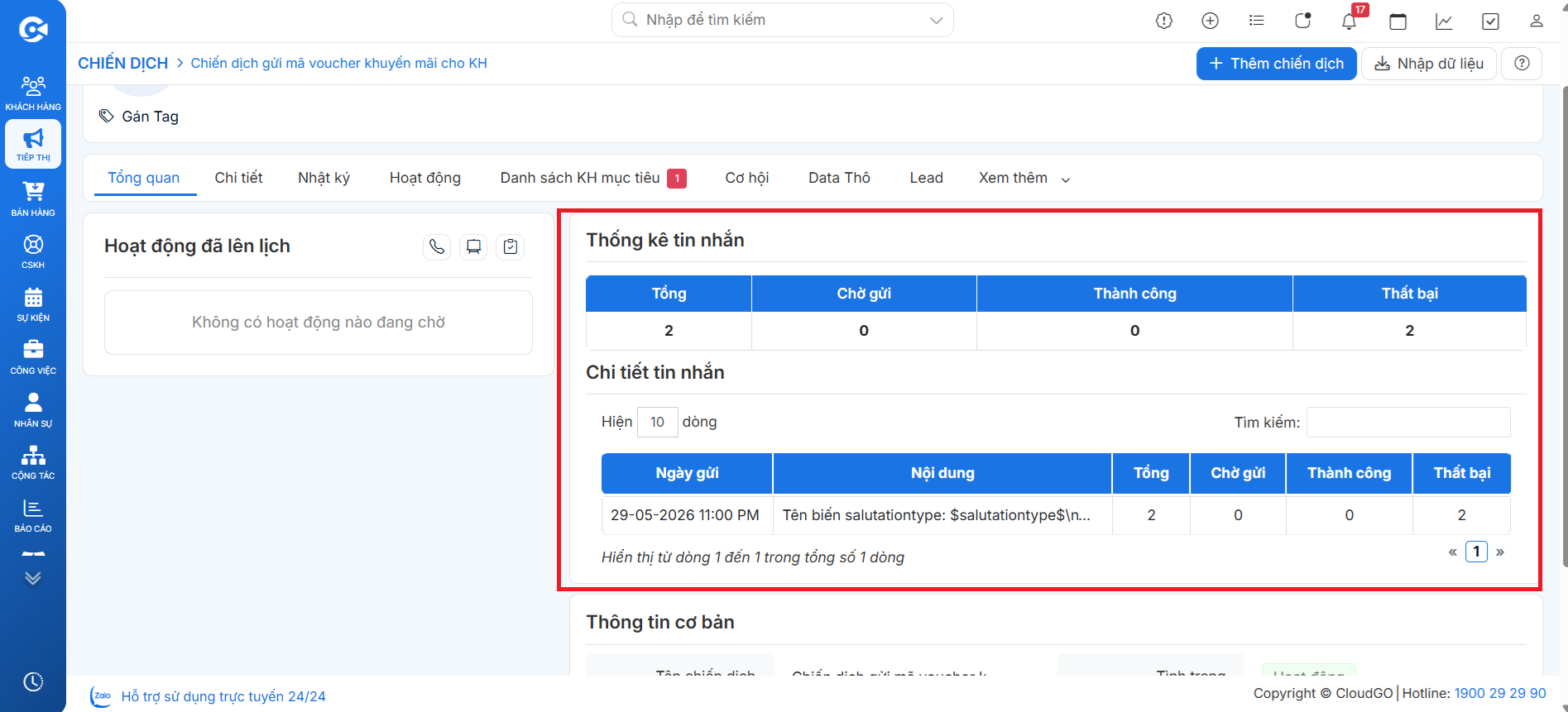Screen dimensions: 1568x712
Task: Open Zalo online support link
Action: pos(209,696)
